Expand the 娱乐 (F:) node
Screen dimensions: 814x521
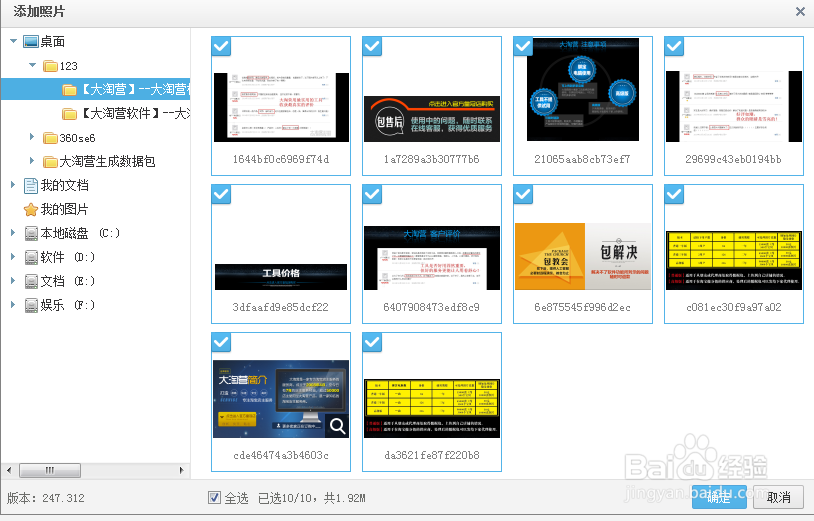click(x=13, y=304)
